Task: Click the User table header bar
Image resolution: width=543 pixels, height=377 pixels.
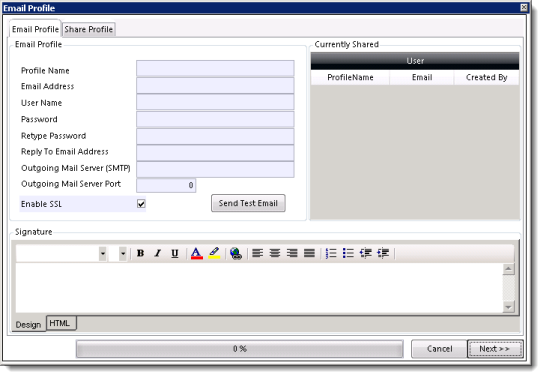Action: (x=415, y=61)
